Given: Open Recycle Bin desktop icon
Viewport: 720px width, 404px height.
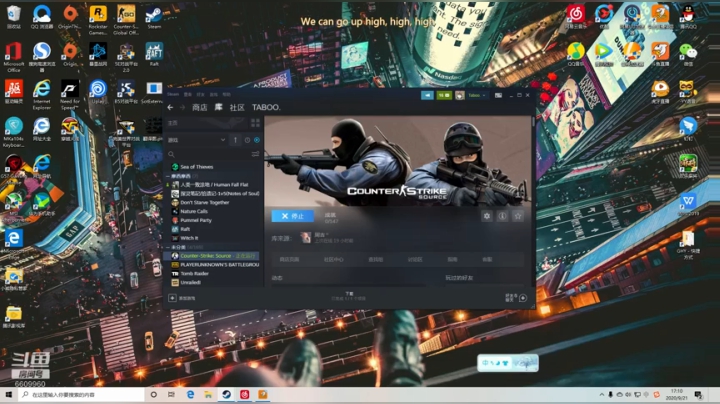Looking at the screenshot, I should pyautogui.click(x=14, y=17).
